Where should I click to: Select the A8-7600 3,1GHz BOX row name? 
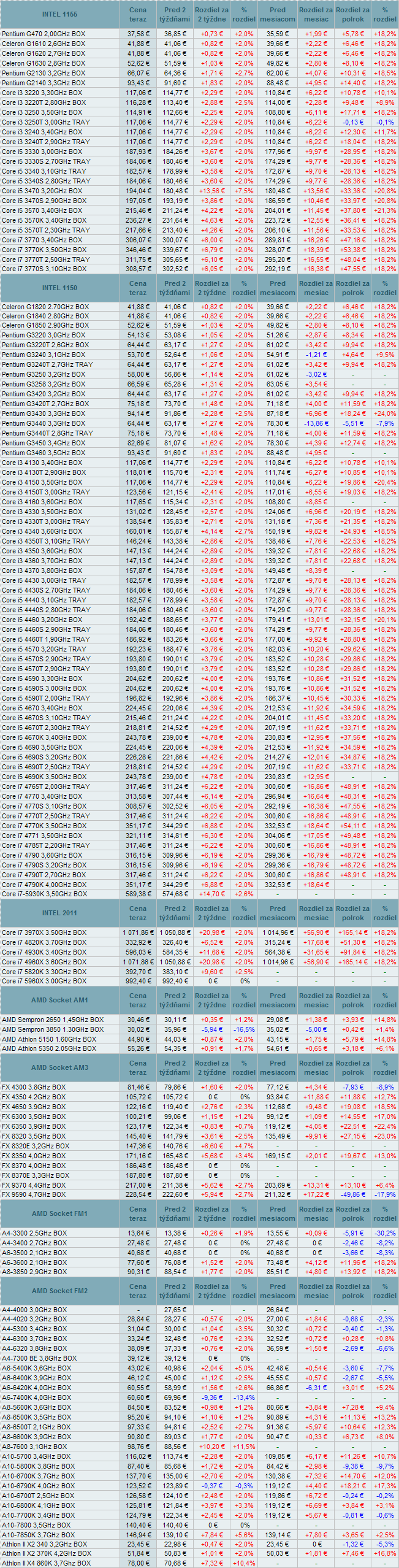34,1447
